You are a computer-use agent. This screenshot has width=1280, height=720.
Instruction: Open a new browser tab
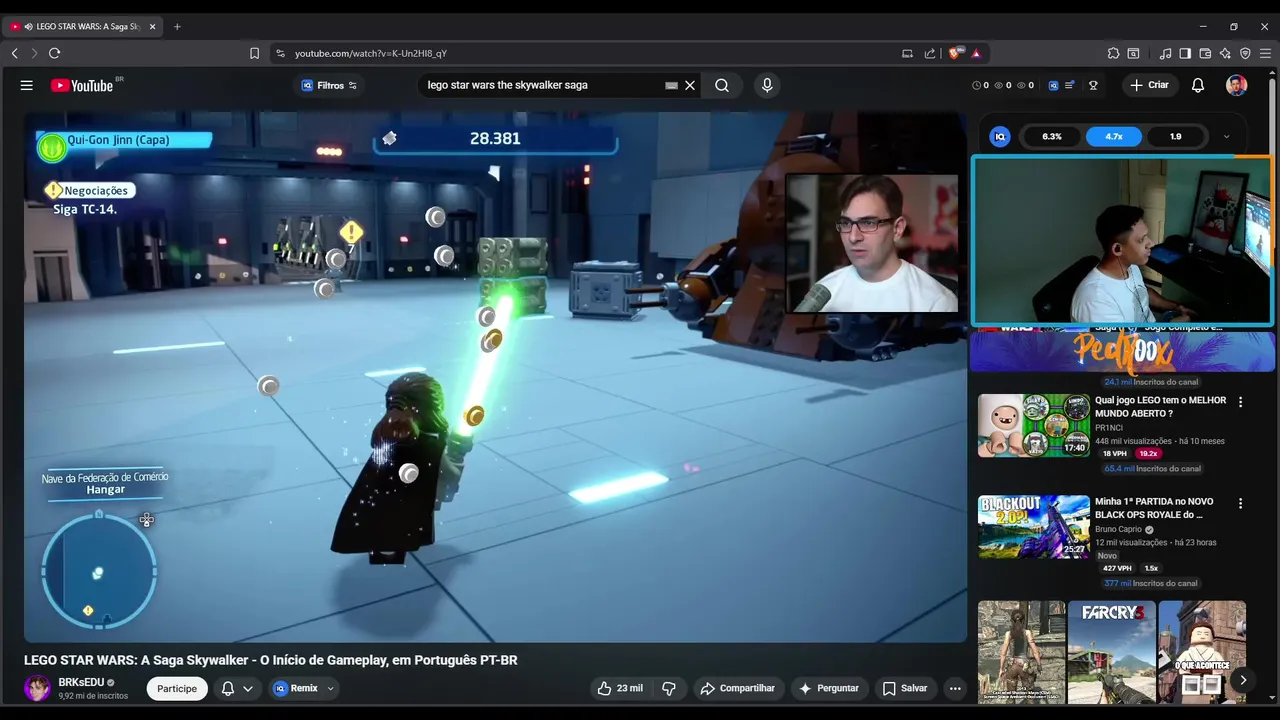177,26
